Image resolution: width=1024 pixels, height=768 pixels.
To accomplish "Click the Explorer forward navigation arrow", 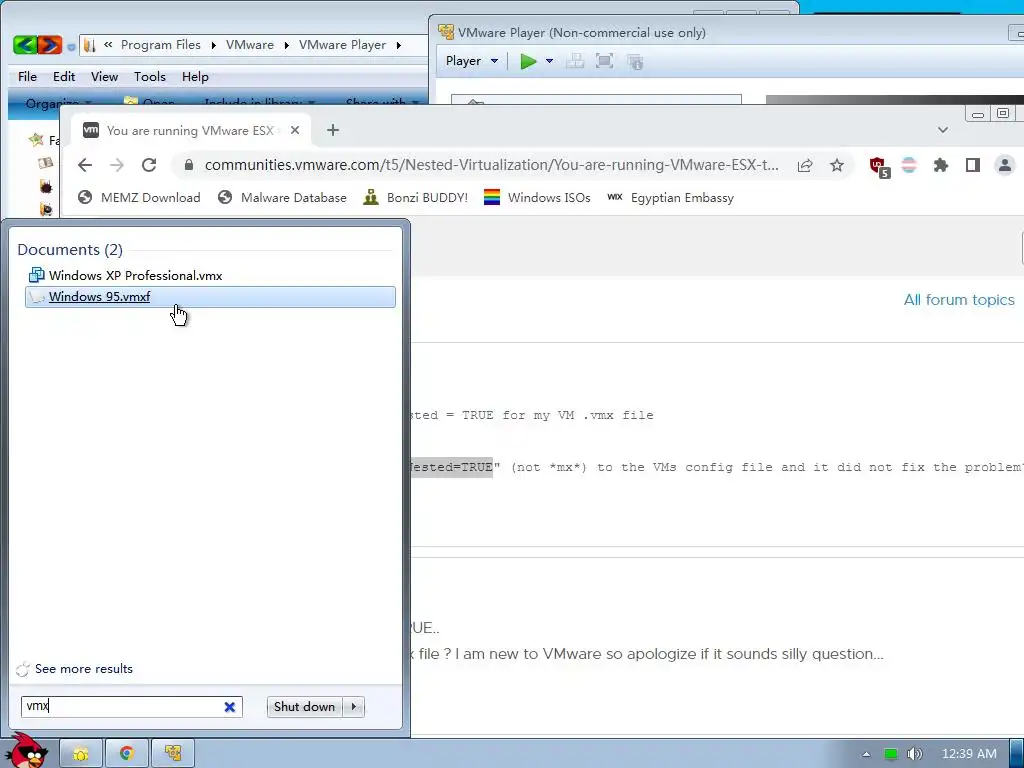I will [x=50, y=44].
